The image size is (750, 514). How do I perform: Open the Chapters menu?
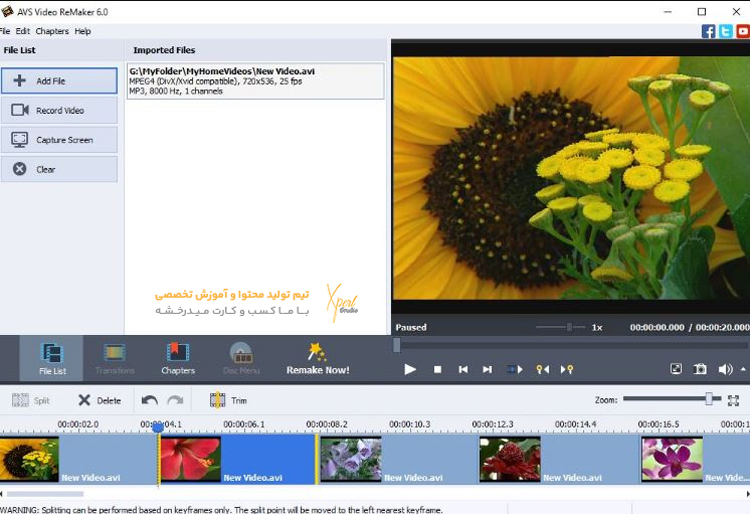click(x=52, y=31)
